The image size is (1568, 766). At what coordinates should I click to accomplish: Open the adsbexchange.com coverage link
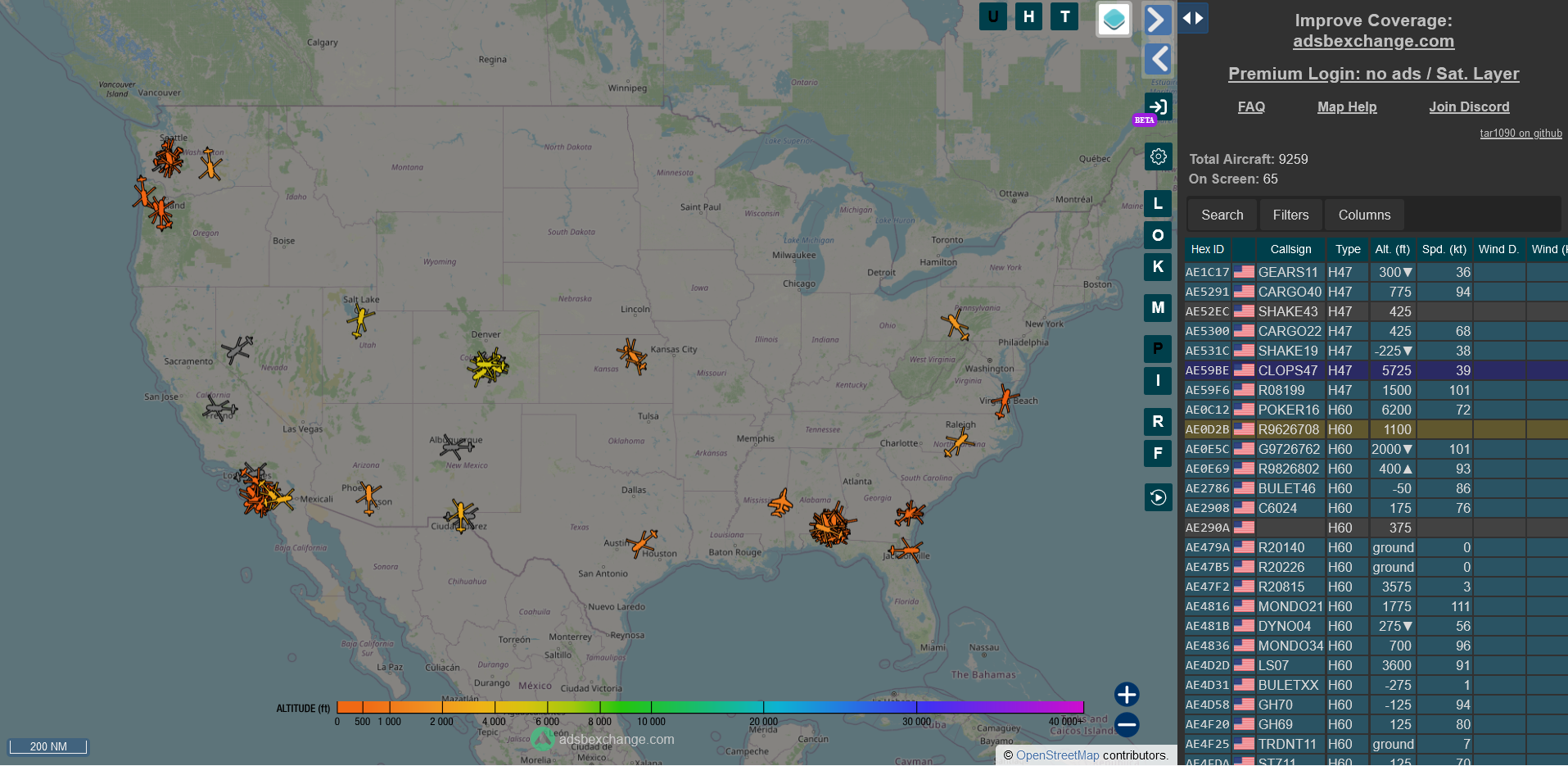point(1373,41)
